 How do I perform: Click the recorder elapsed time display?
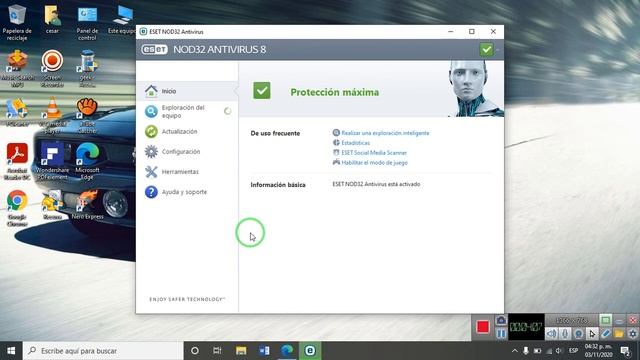tap(526, 327)
